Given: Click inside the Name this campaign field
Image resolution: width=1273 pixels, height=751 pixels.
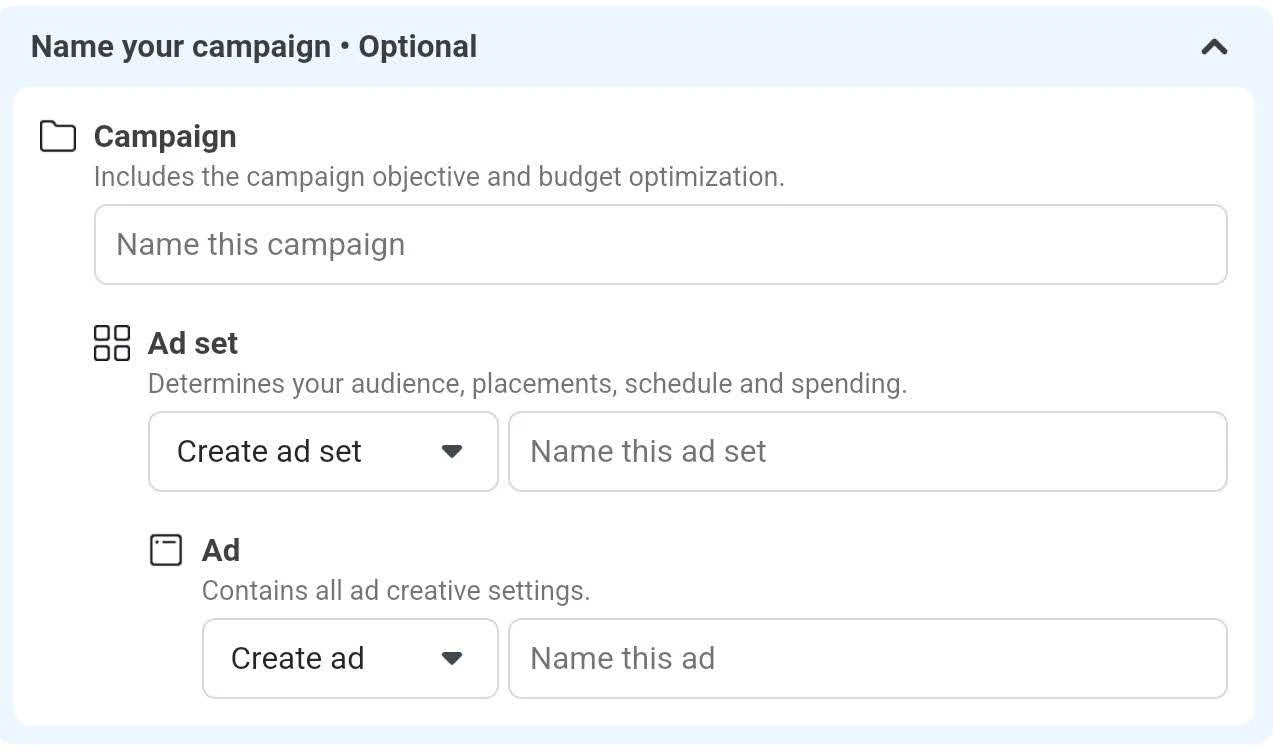Looking at the screenshot, I should (660, 244).
